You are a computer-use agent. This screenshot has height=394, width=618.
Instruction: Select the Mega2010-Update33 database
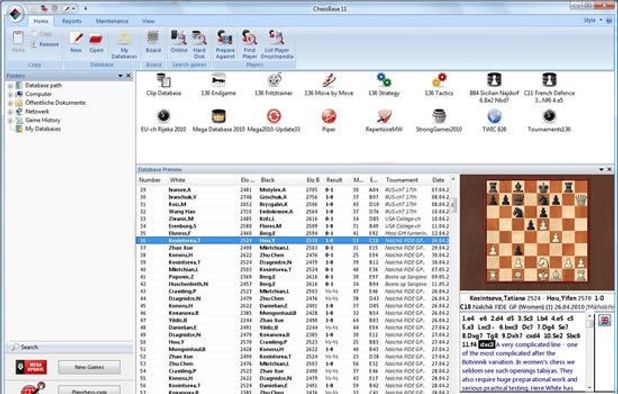274,121
